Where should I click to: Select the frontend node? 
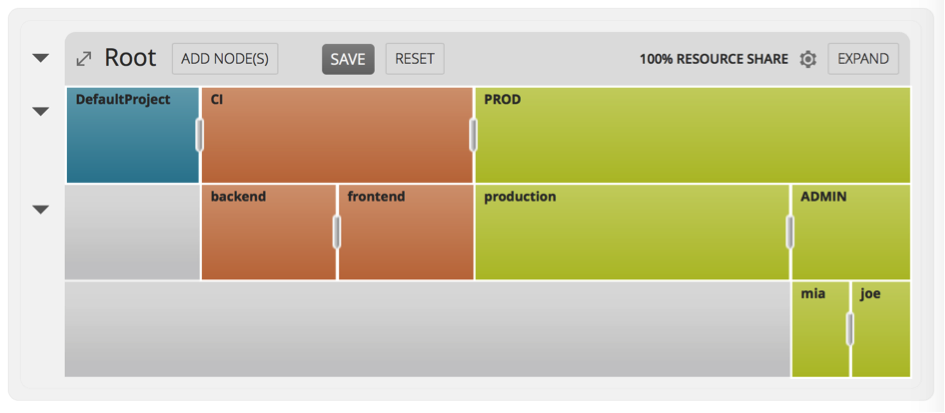(406, 232)
